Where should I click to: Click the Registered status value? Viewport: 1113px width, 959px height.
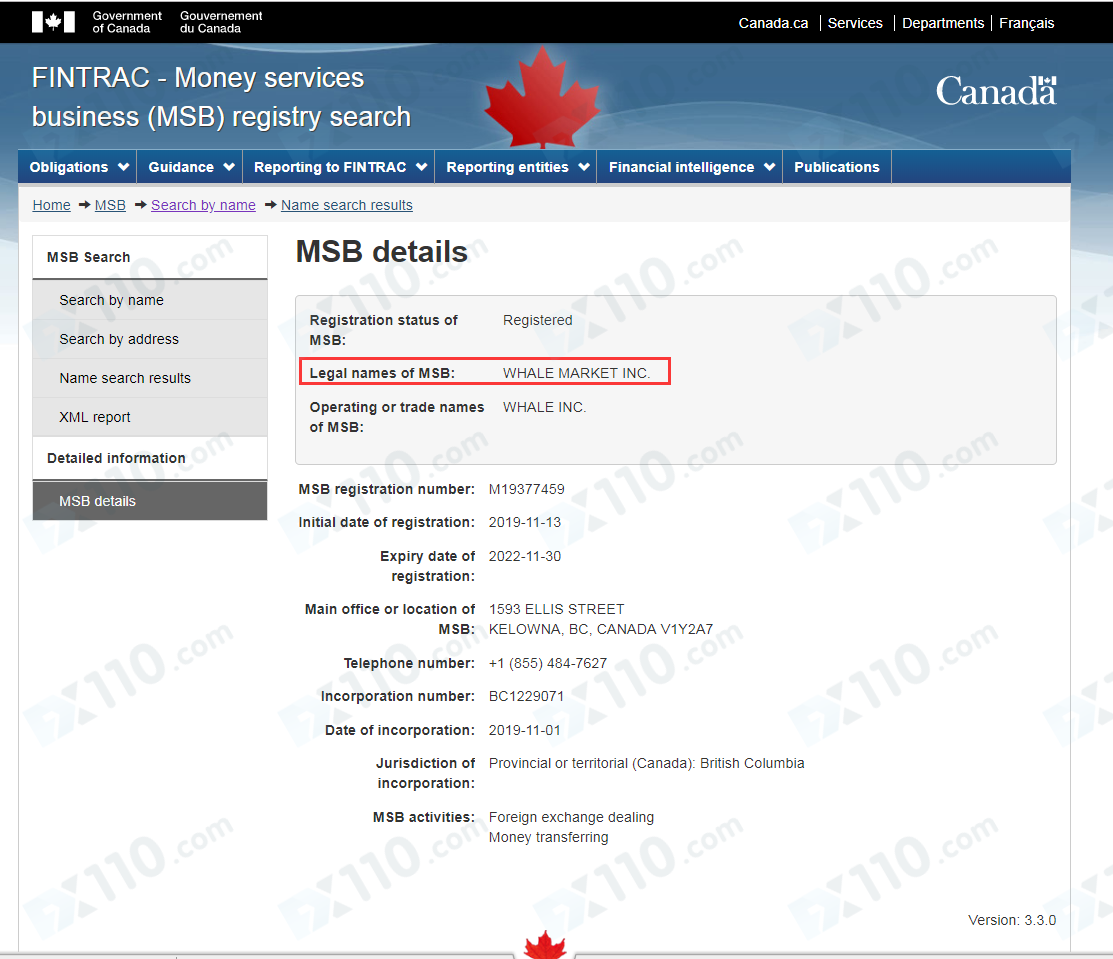tap(537, 320)
